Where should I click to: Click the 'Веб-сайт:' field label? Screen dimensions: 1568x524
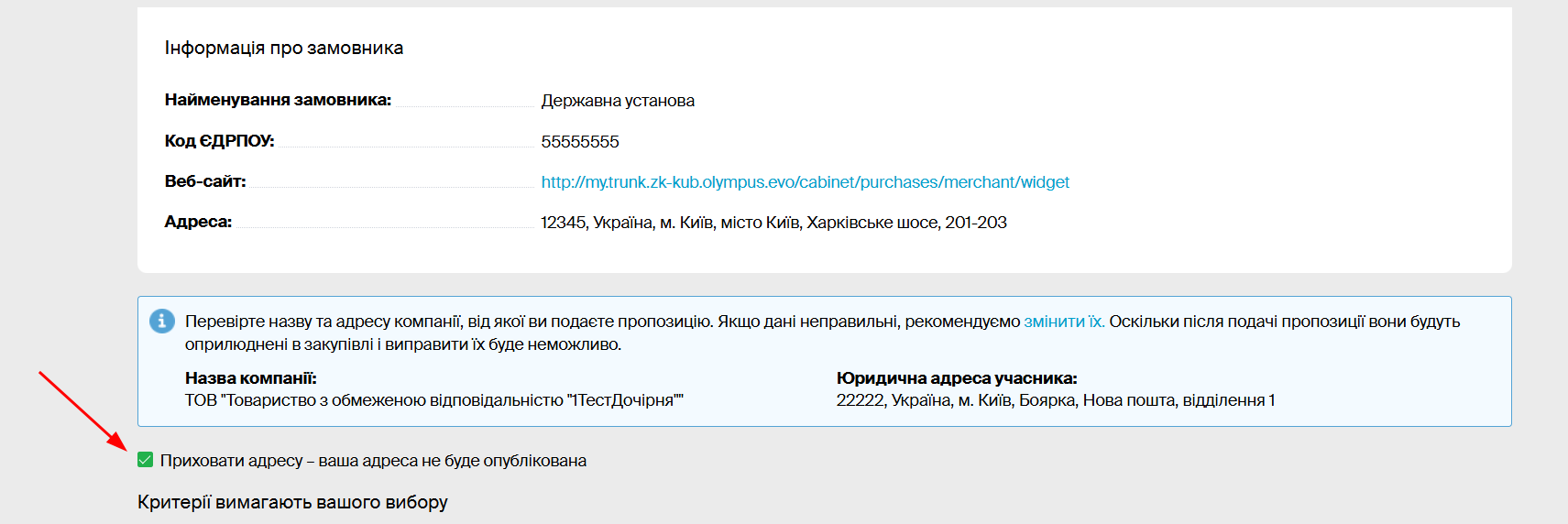(x=205, y=181)
